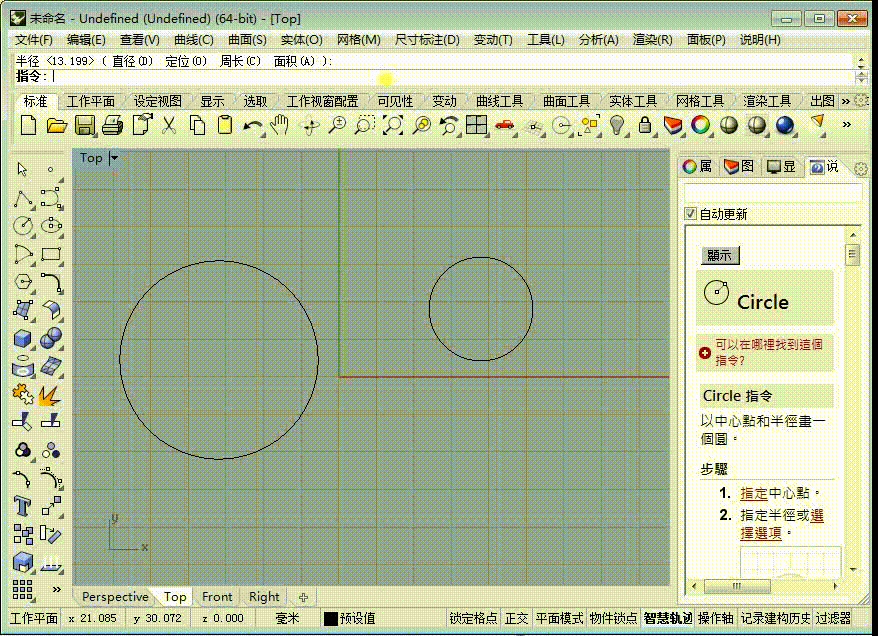Open the Top viewport title dropdown arrow
The image size is (878, 636).
pyautogui.click(x=114, y=158)
